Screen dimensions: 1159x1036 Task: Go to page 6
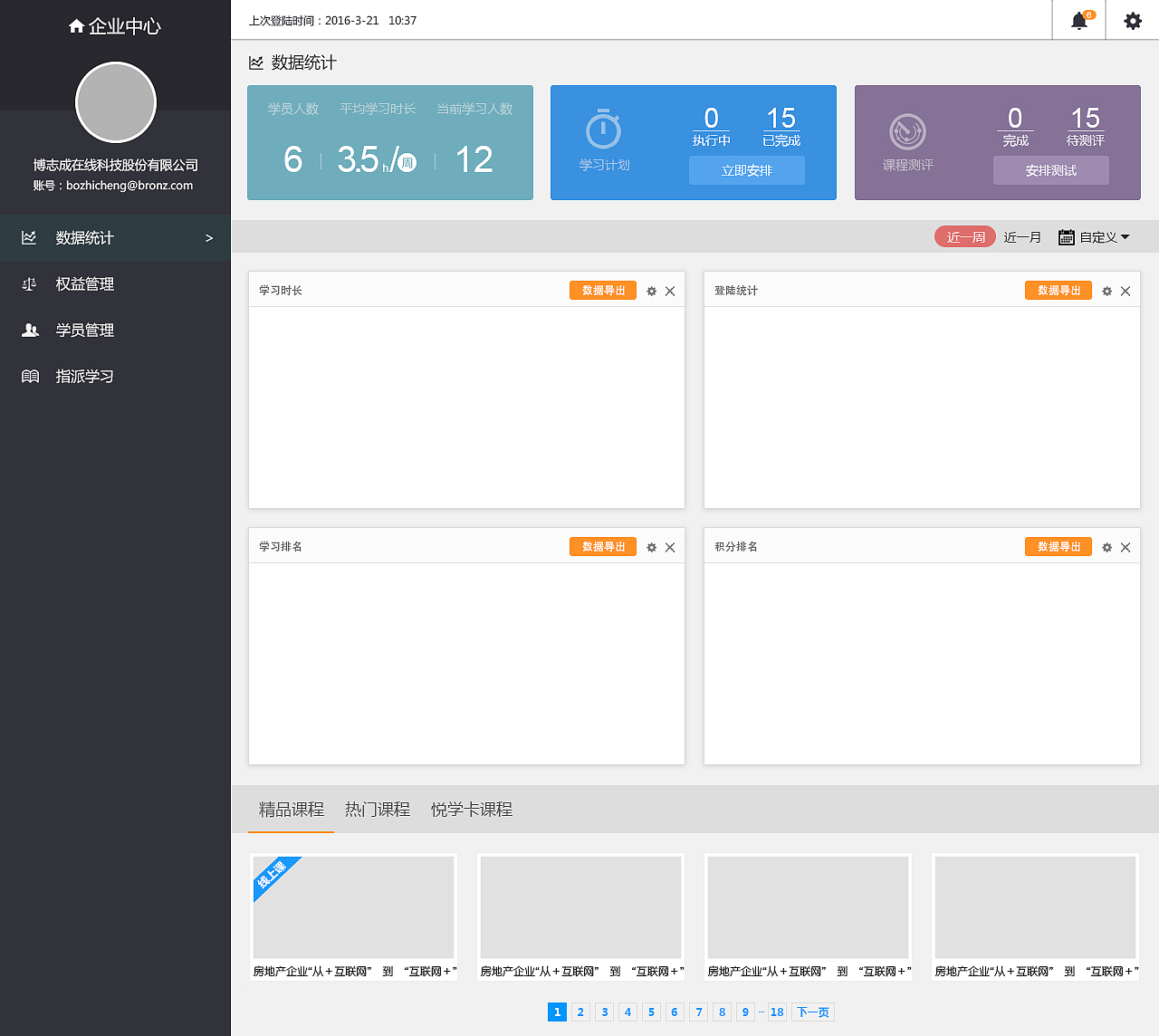pyautogui.click(x=674, y=1012)
